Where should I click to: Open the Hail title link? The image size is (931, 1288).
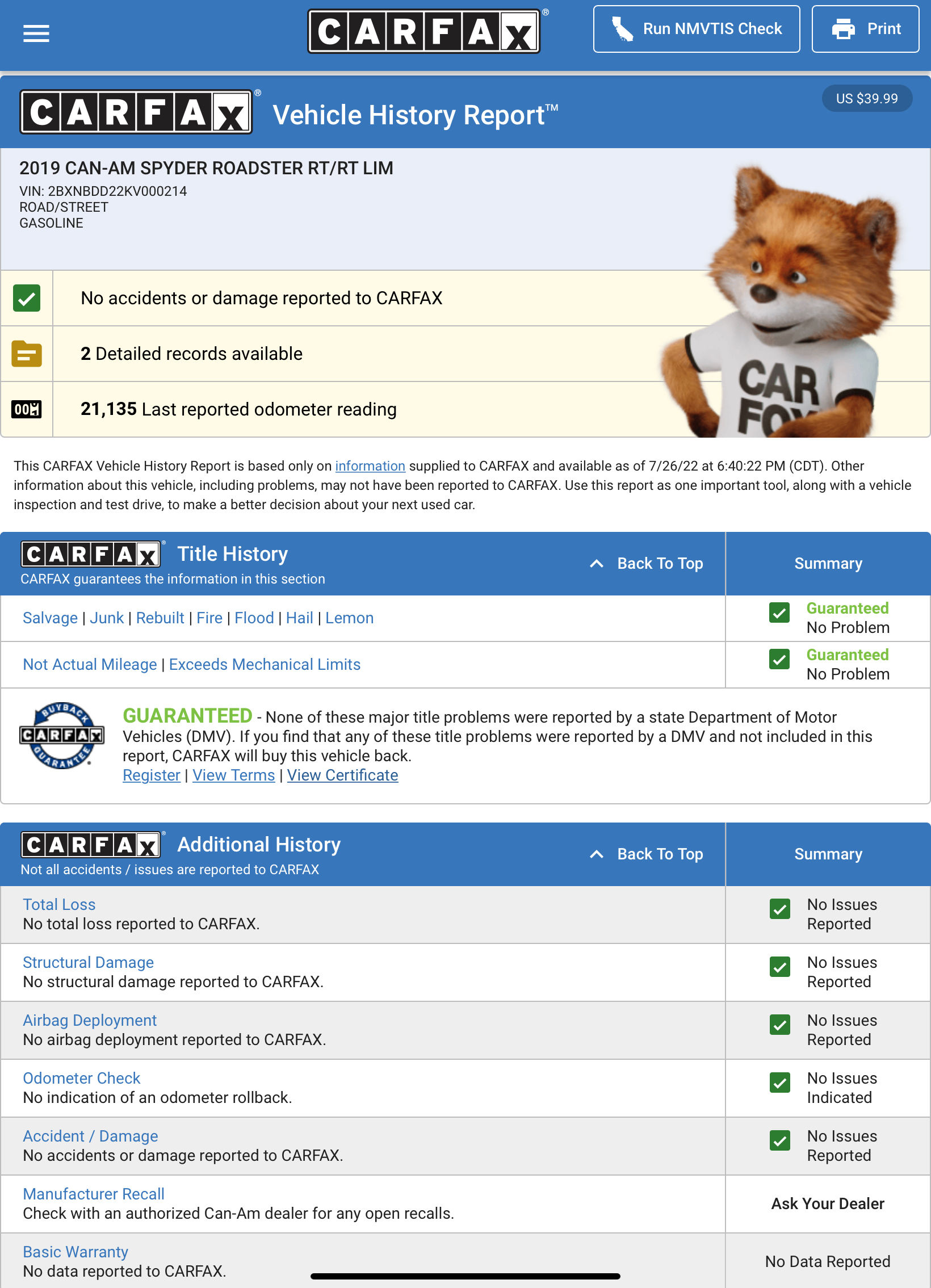click(299, 618)
